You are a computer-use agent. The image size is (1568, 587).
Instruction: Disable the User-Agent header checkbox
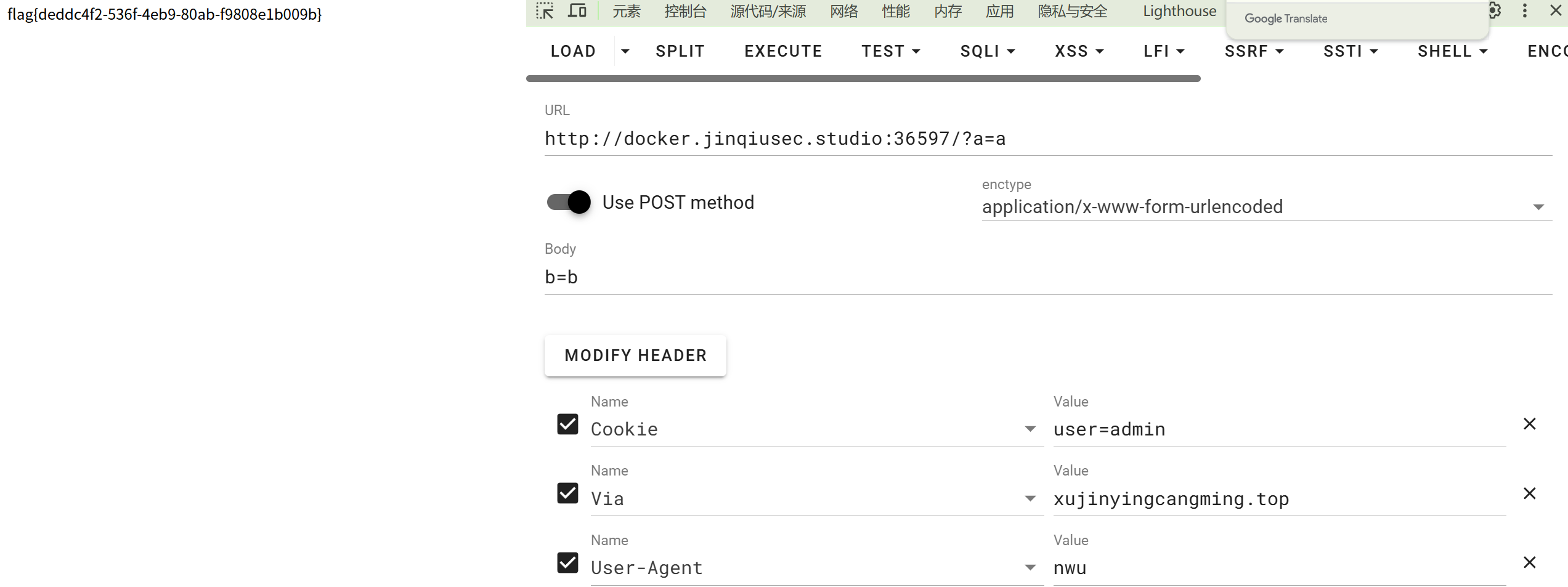(567, 562)
